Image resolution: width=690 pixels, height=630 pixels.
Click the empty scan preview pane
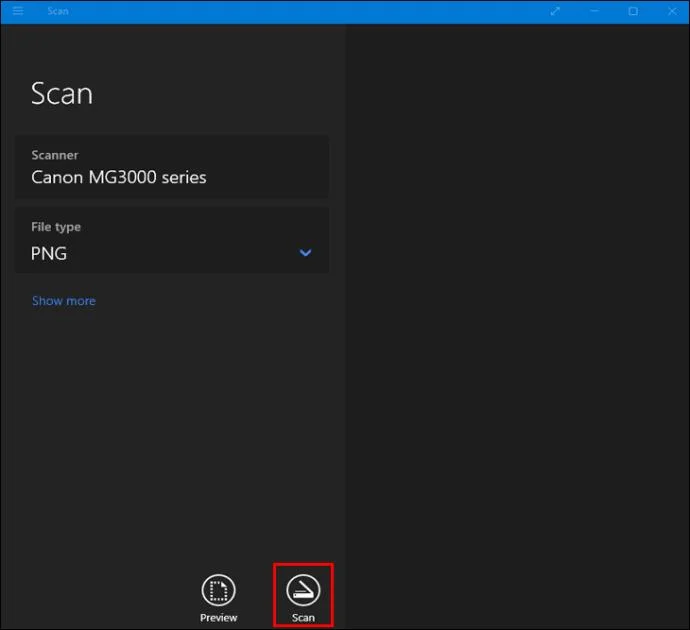click(x=517, y=326)
